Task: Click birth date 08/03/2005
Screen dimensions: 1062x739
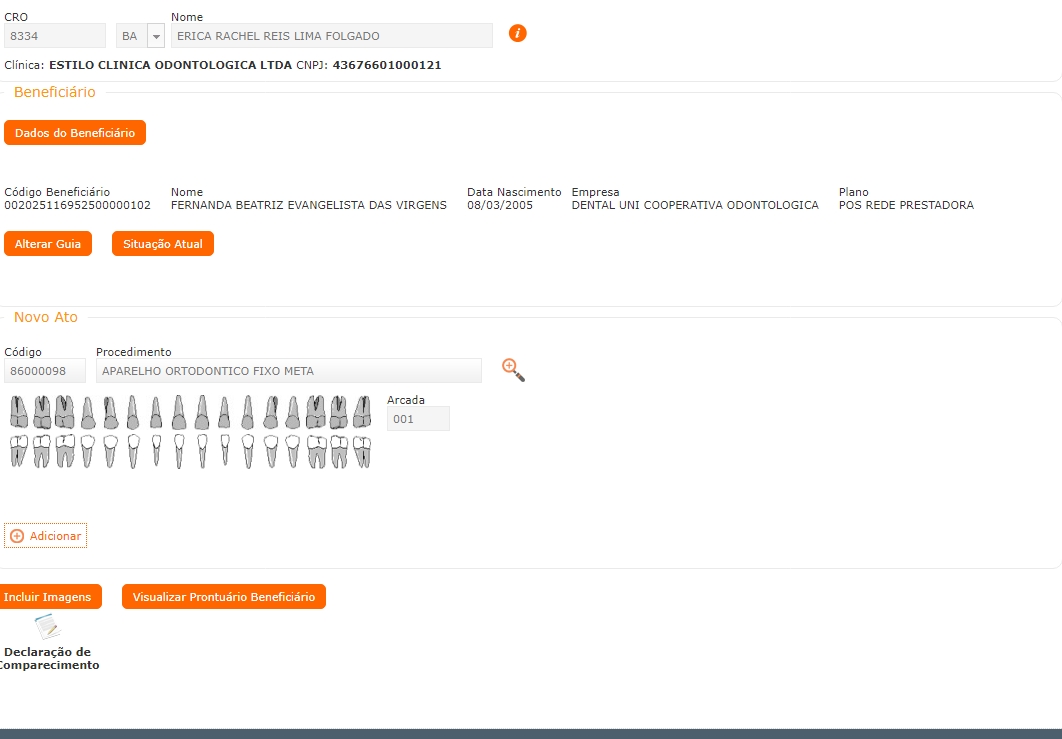Action: click(x=500, y=205)
